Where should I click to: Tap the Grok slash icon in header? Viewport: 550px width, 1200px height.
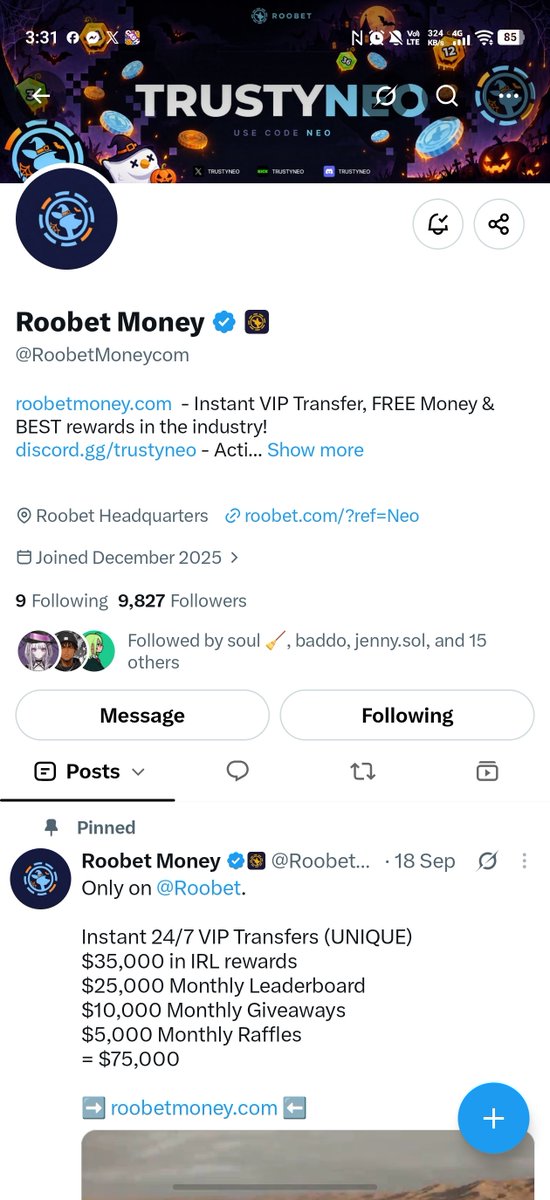click(386, 96)
